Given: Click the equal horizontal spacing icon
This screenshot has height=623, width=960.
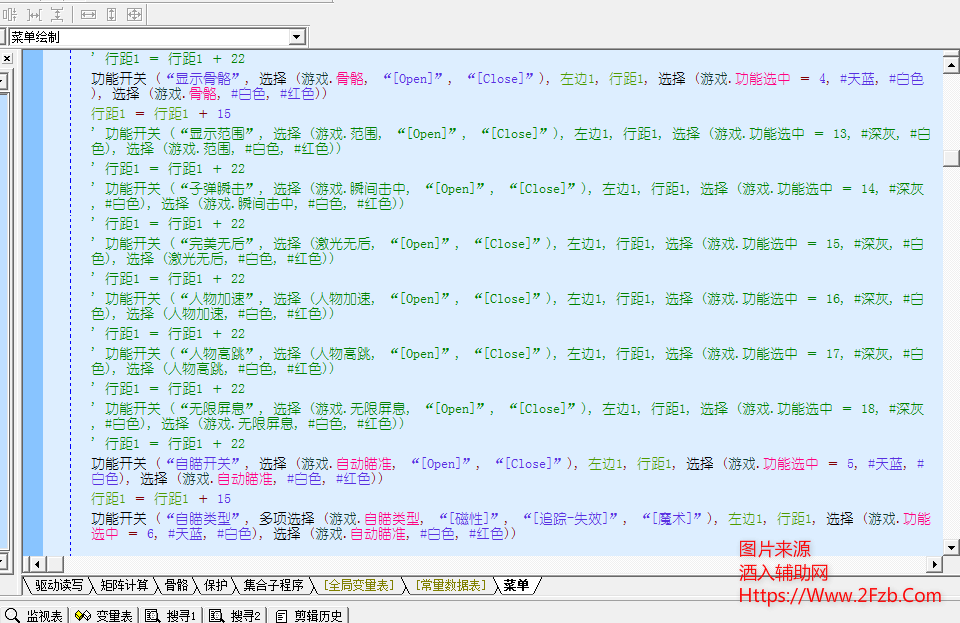Looking at the screenshot, I should (34, 14).
